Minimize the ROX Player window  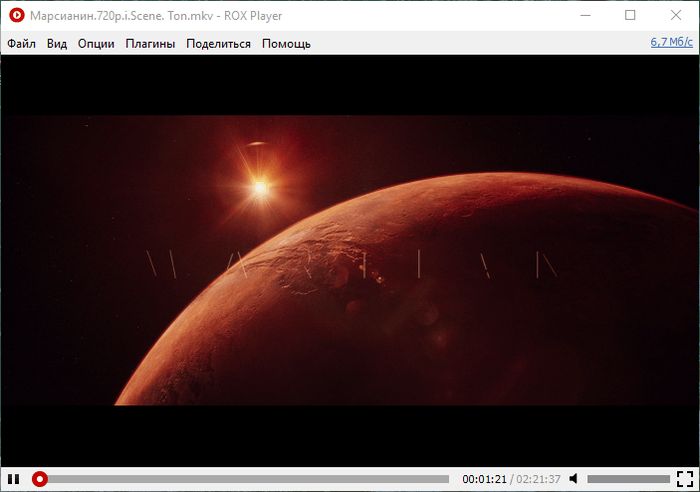584,16
